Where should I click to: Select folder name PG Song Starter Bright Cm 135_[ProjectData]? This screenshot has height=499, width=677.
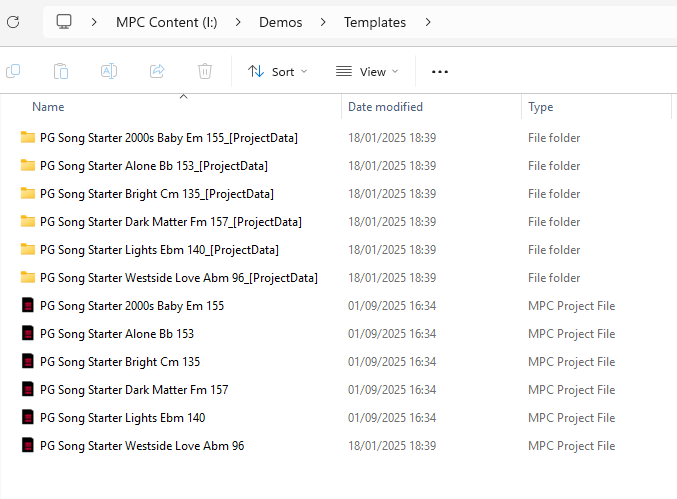[157, 194]
